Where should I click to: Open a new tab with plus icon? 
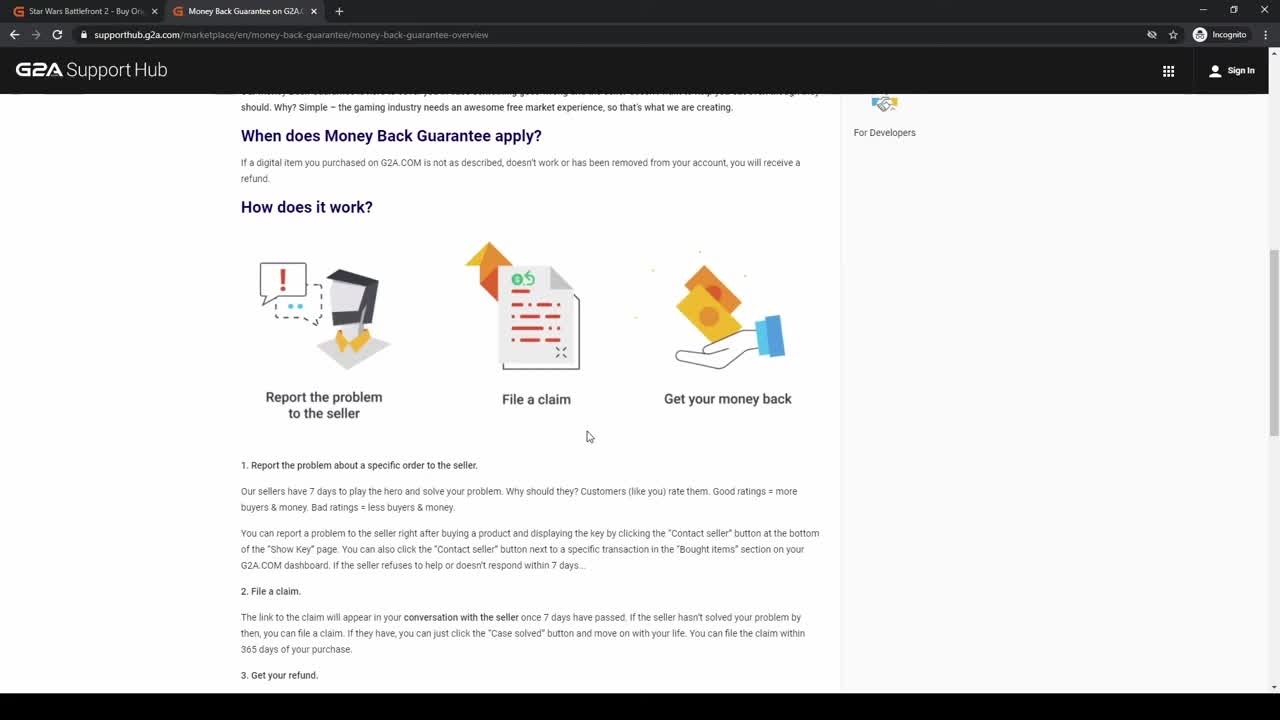[x=339, y=11]
